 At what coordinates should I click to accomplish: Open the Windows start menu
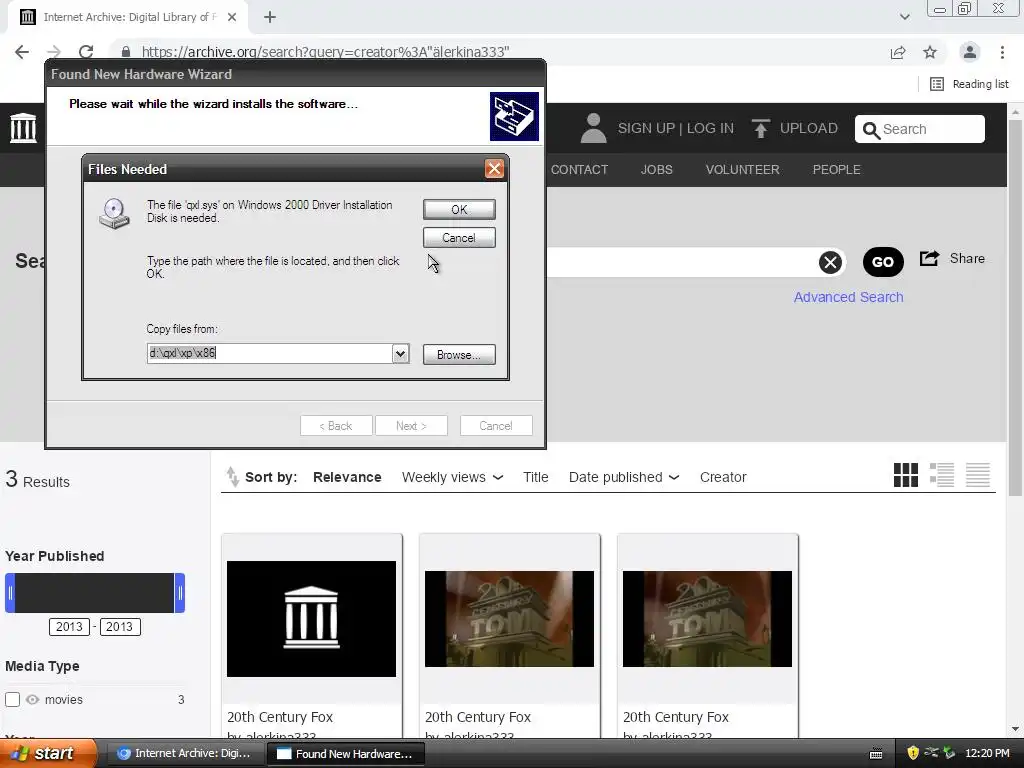(48, 754)
